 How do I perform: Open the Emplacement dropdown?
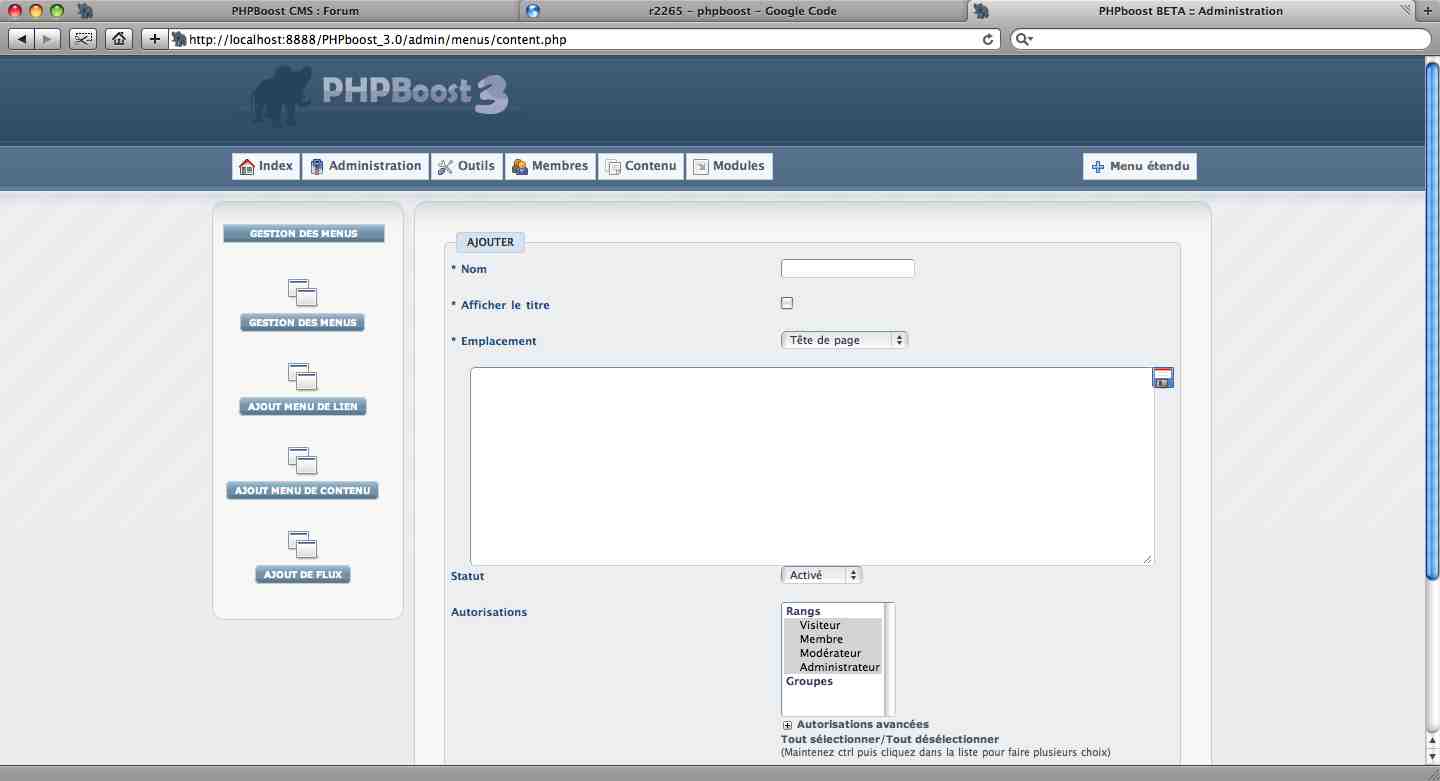[843, 340]
